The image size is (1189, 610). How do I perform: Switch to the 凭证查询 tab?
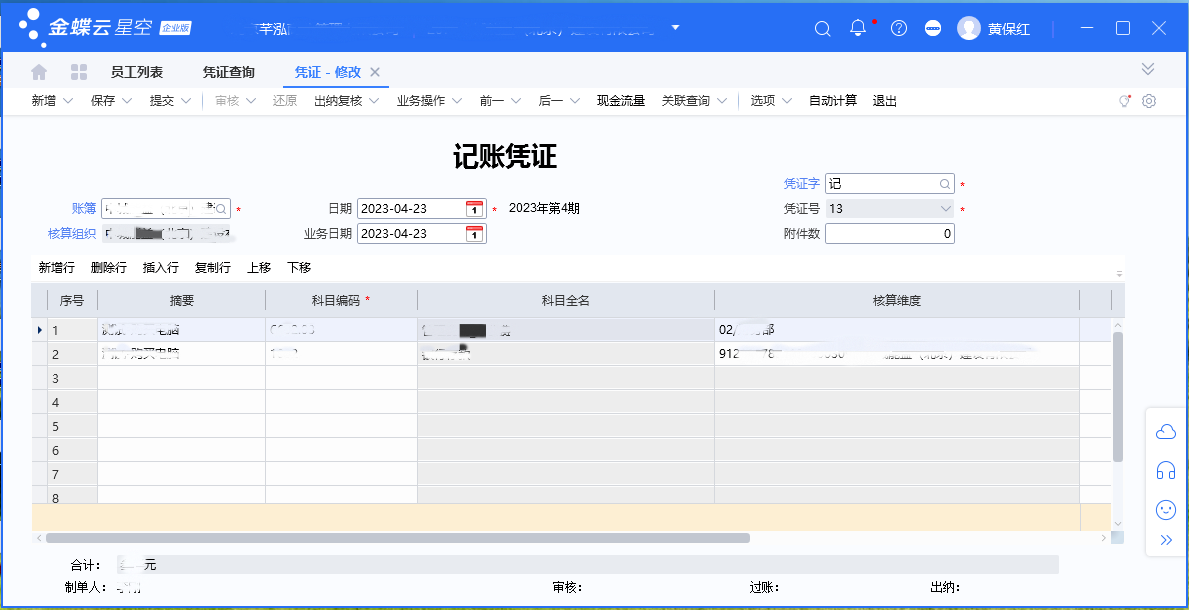point(228,71)
